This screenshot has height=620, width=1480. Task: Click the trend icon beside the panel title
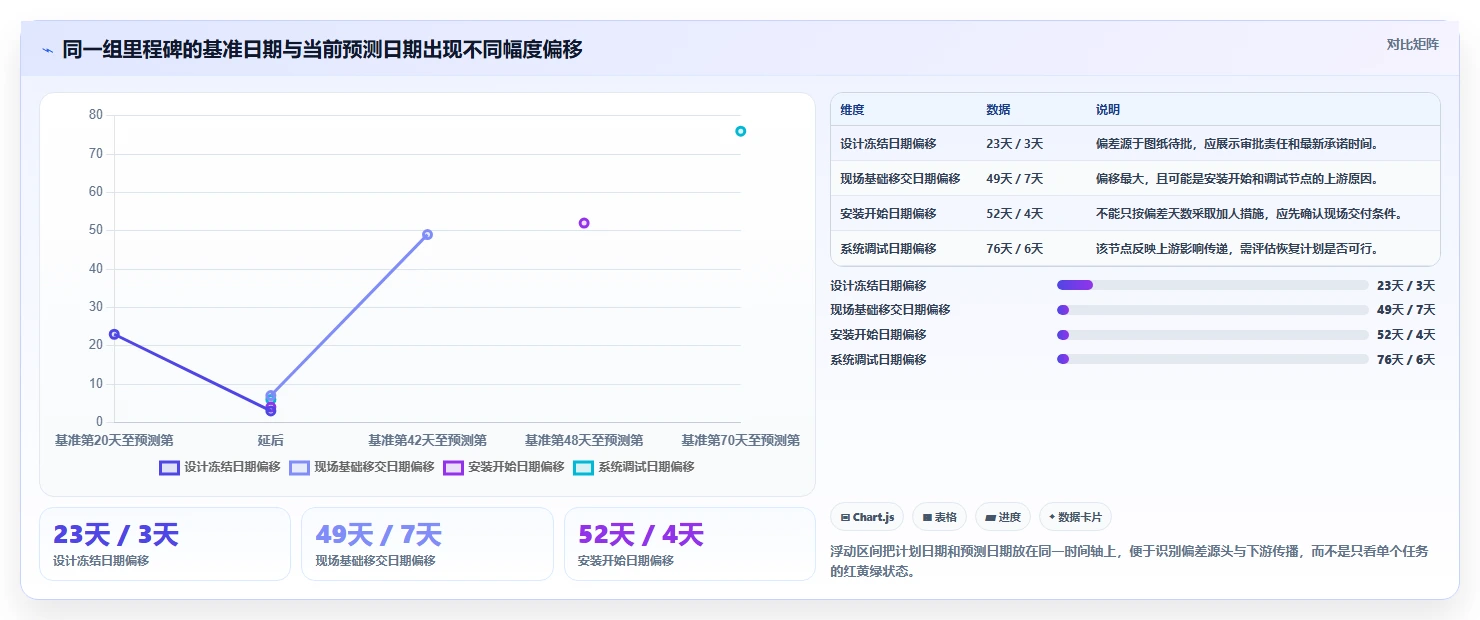(x=47, y=50)
